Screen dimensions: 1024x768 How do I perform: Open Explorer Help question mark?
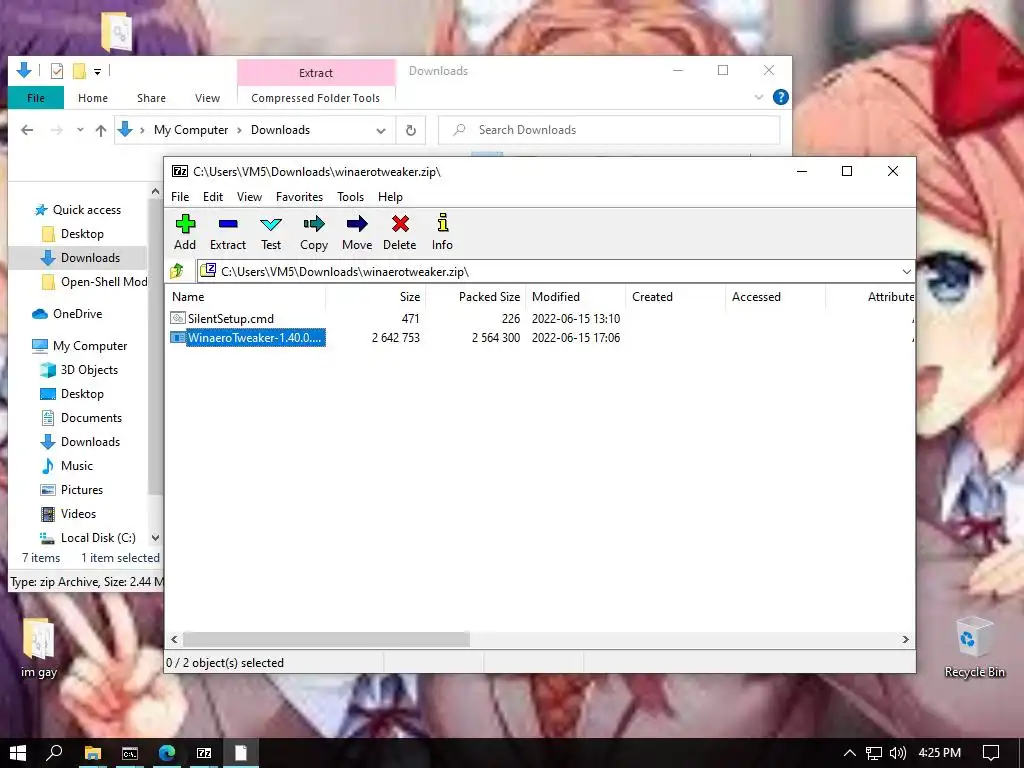tap(780, 97)
